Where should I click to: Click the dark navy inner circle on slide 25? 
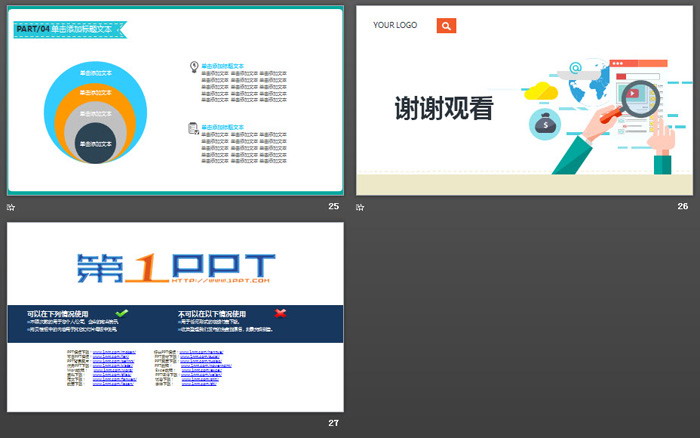tap(96, 143)
